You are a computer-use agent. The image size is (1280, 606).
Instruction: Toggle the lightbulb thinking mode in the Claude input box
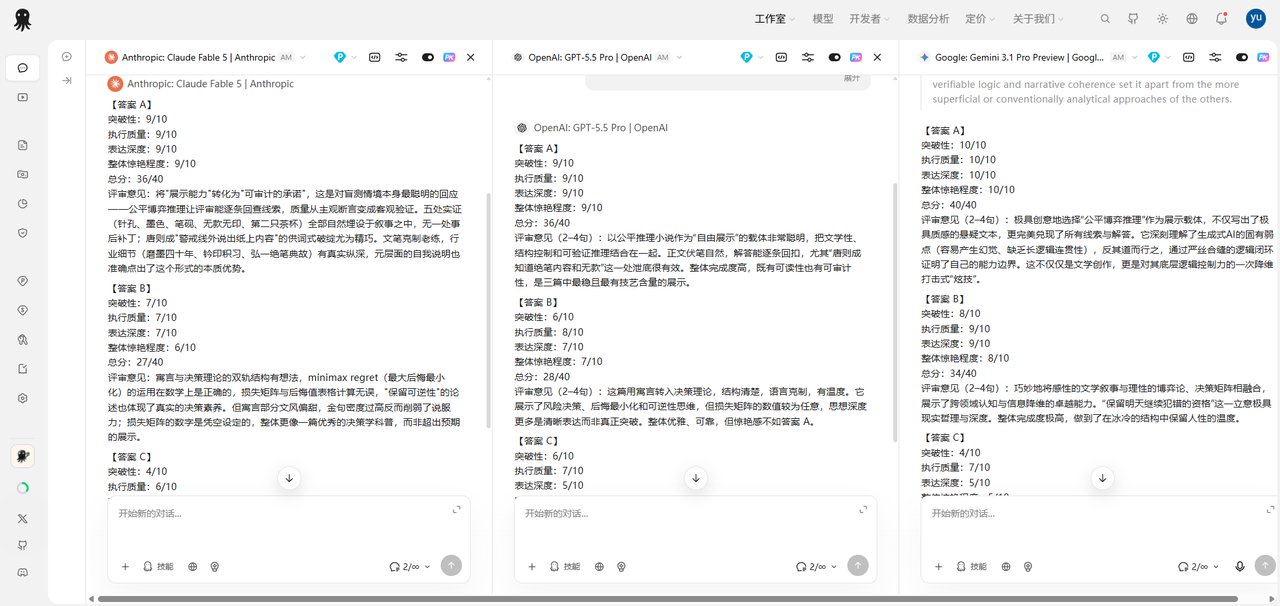(214, 566)
